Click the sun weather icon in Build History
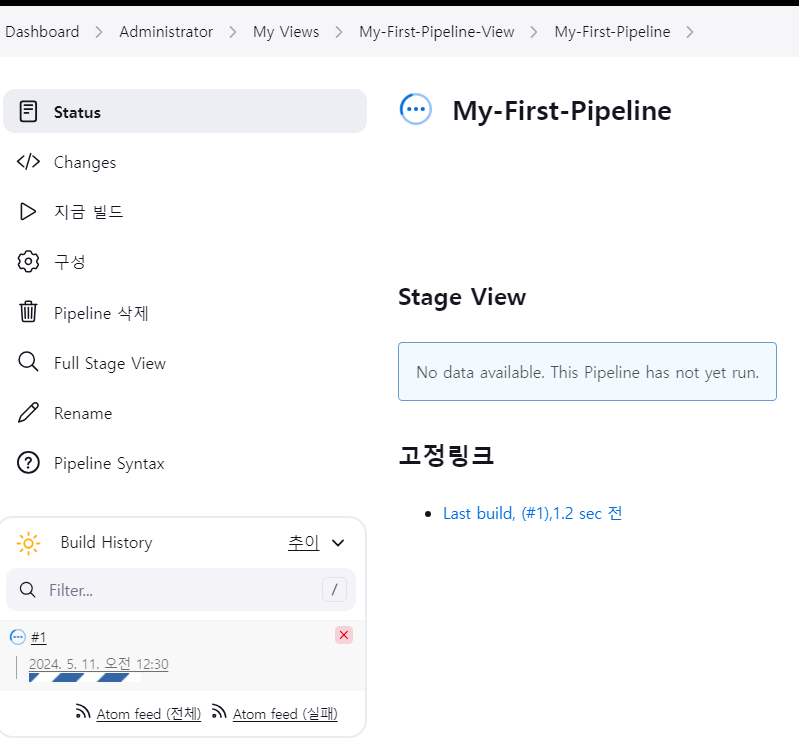Image resolution: width=799 pixels, height=746 pixels. pyautogui.click(x=28, y=543)
